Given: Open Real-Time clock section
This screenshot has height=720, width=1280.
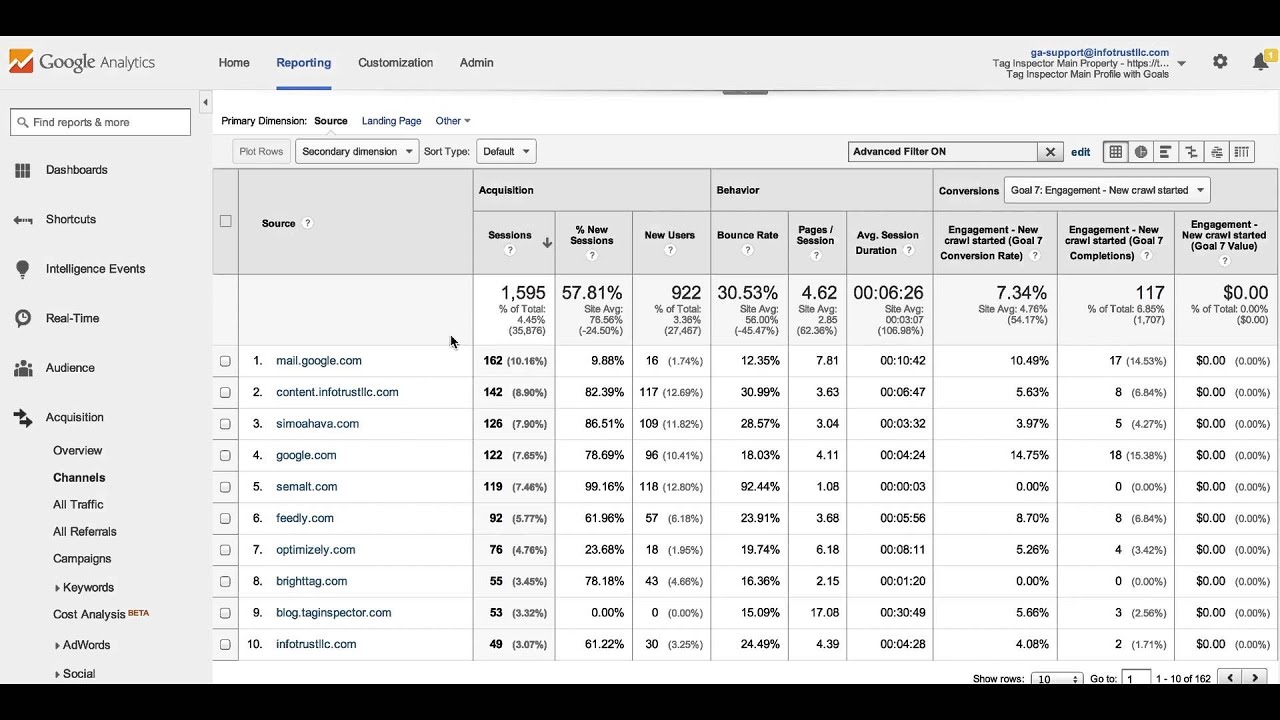Looking at the screenshot, I should click(72, 318).
